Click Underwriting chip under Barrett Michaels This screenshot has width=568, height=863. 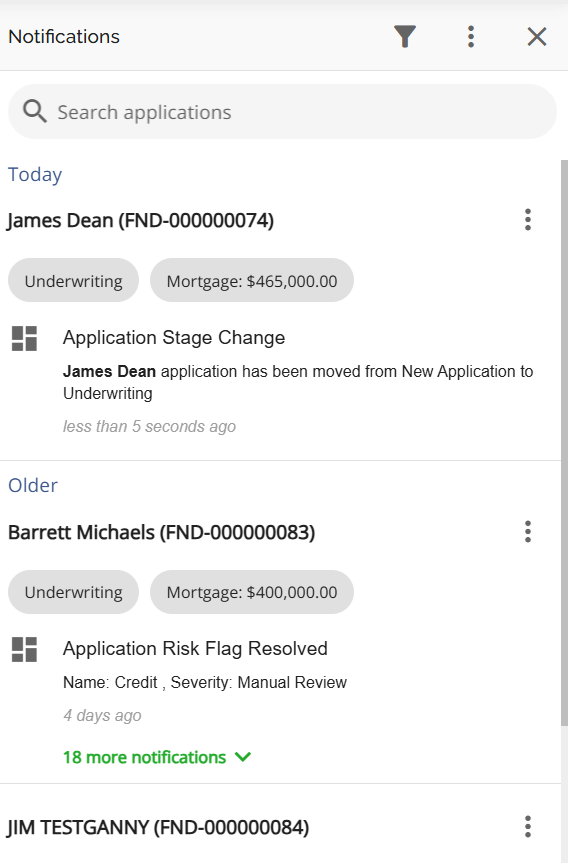[73, 592]
